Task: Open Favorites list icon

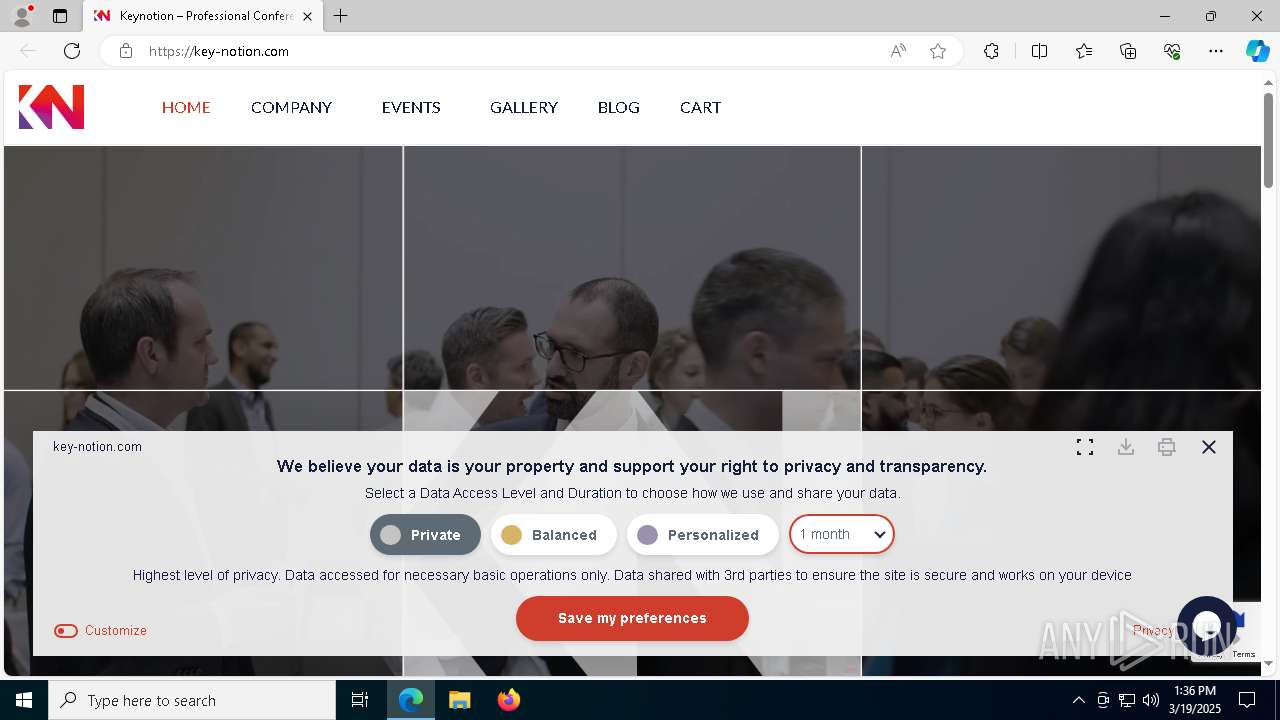Action: point(1084,51)
